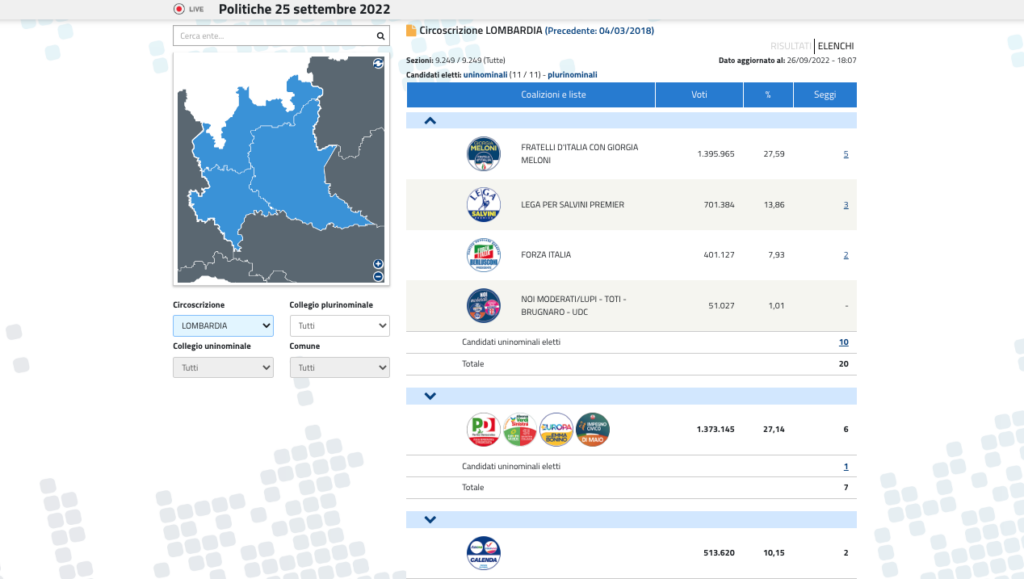Open first coalition uninominal elected link showing 10
1024x579 pixels.
pyautogui.click(x=844, y=342)
